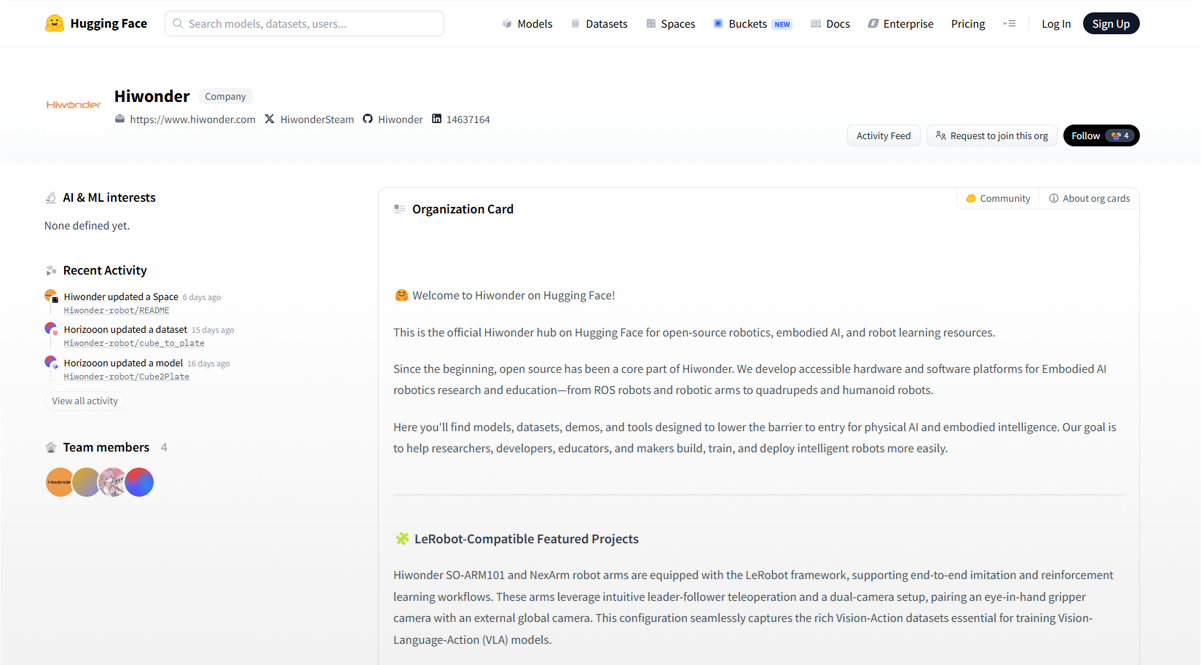Open the Datasets page
Viewport: 1201px width, 665px height.
point(599,23)
